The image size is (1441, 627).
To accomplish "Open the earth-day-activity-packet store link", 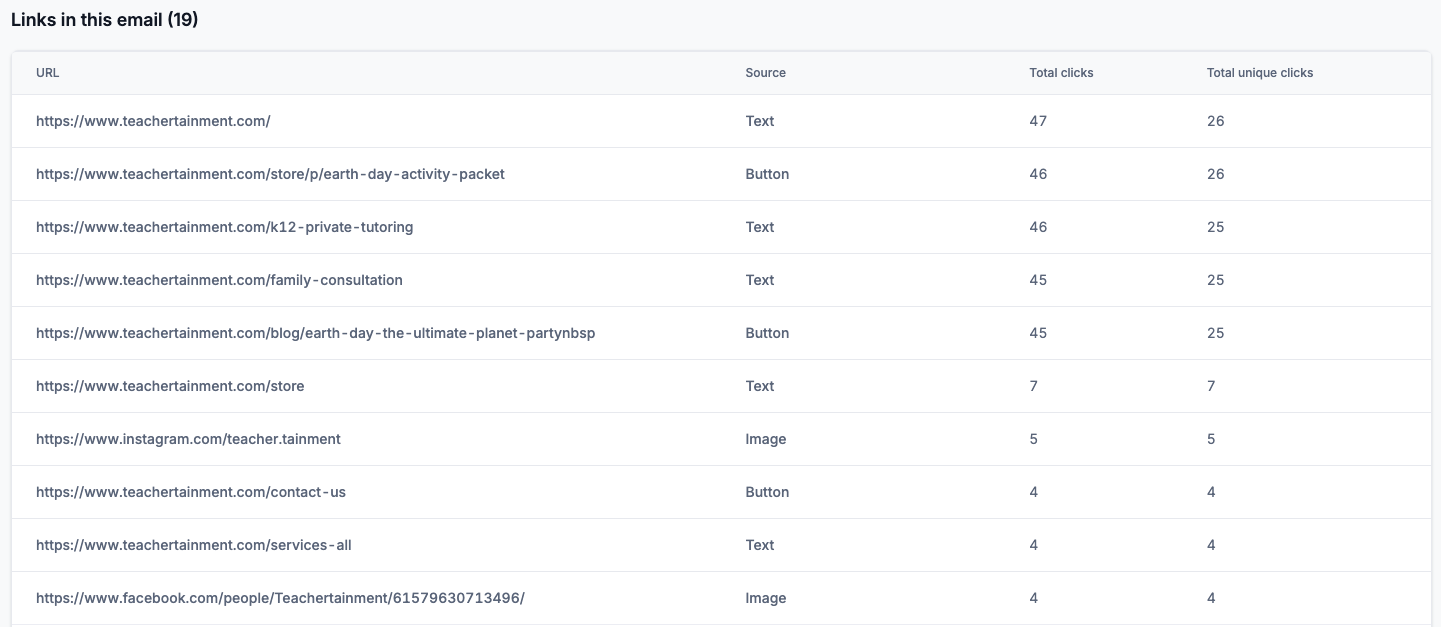I will (270, 174).
